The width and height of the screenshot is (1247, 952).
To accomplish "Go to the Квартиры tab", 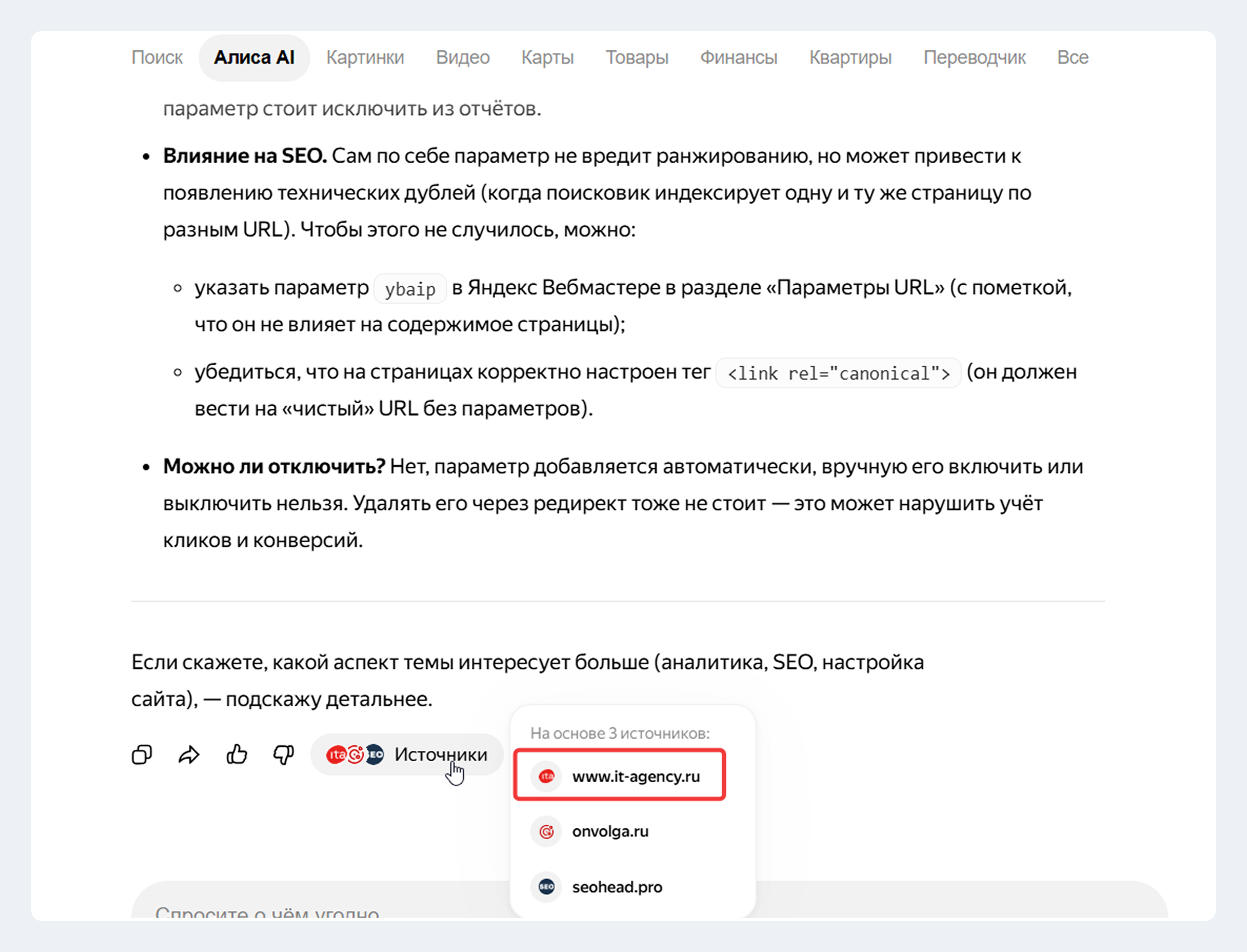I will point(850,57).
